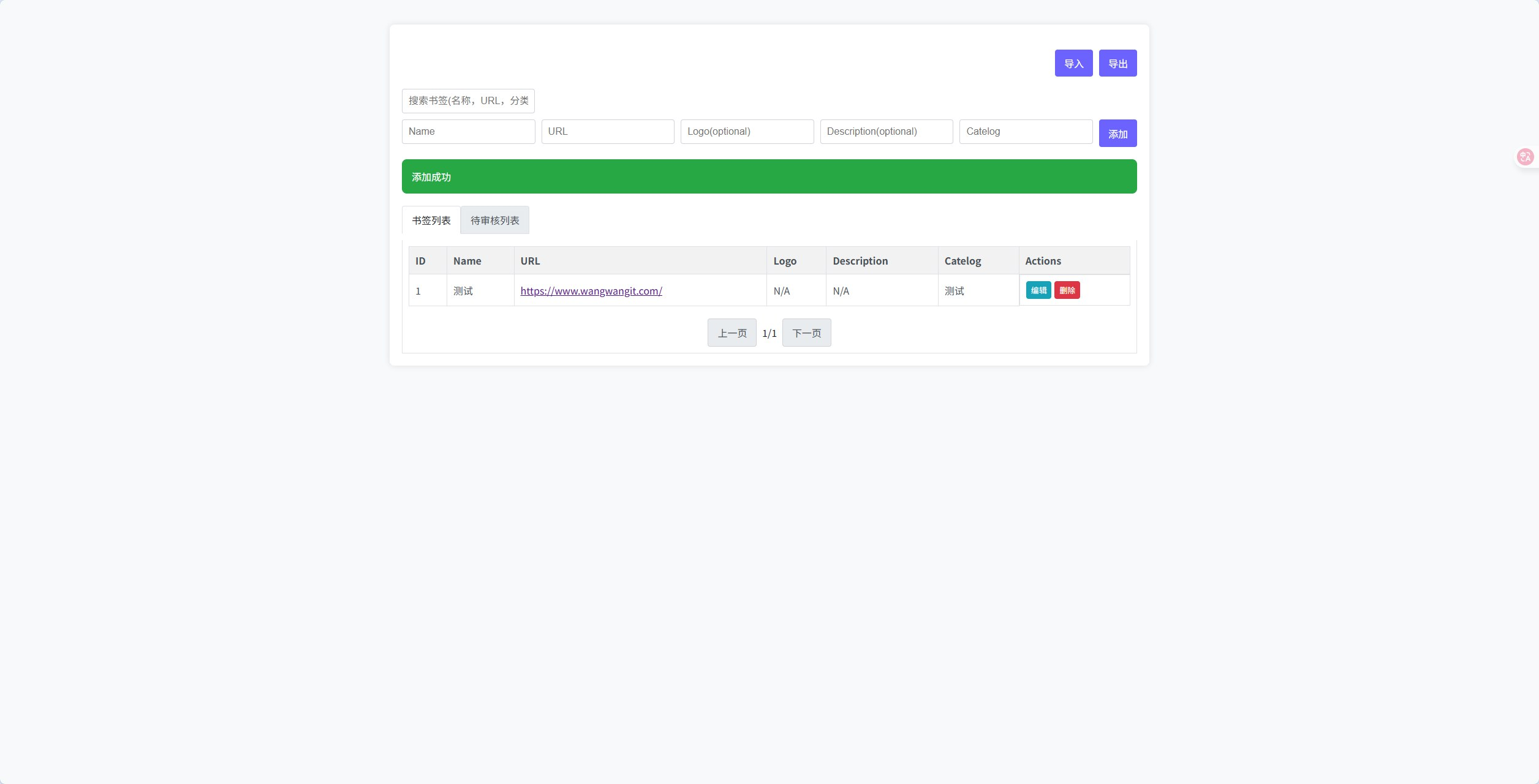The width and height of the screenshot is (1539, 784).
Task: Click the bookmark search input field
Action: 468,101
